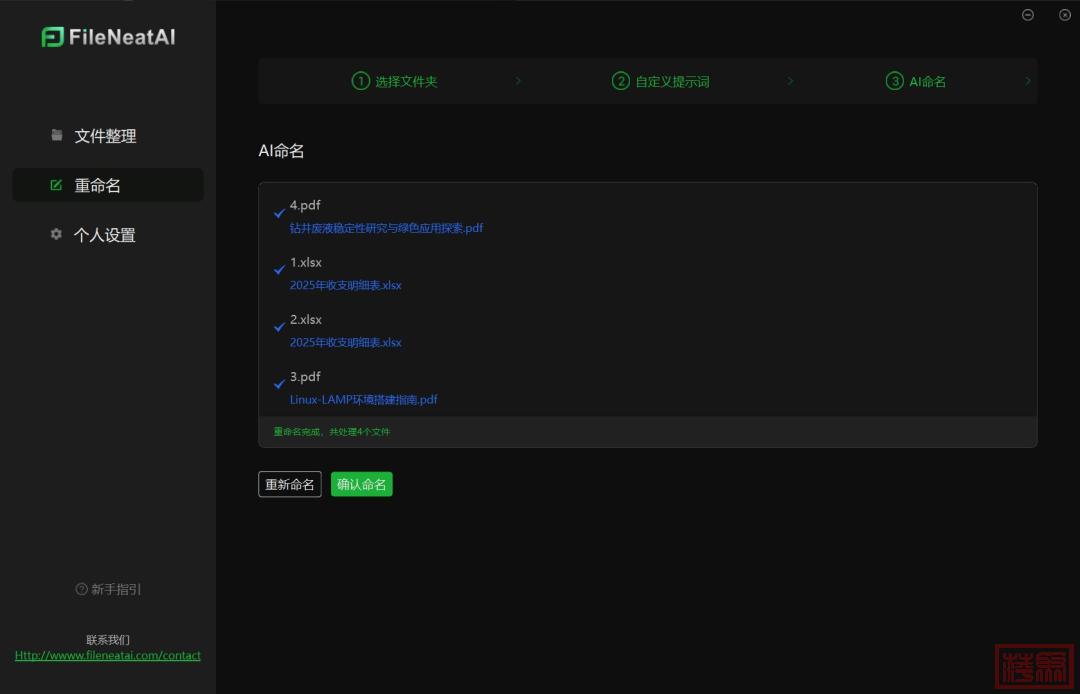Click the FileNeatAI brand name text
The width and height of the screenshot is (1080, 694).
122,37
